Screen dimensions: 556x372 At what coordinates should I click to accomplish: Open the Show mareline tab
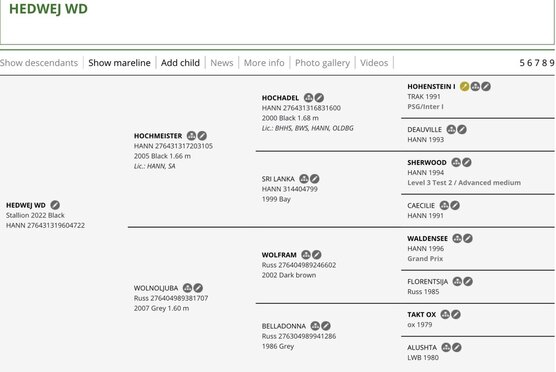point(119,63)
